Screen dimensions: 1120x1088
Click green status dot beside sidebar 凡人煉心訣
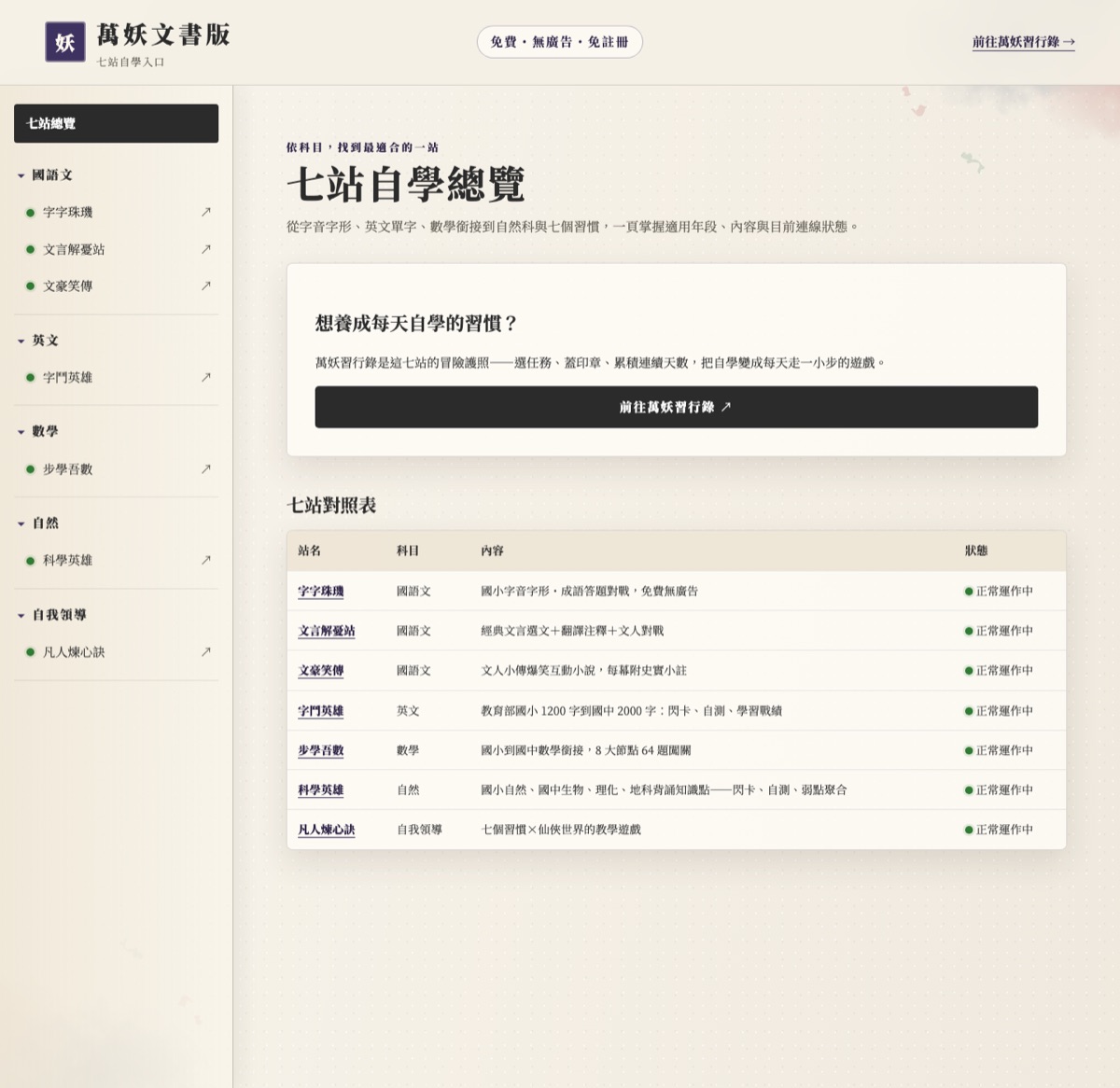30,652
